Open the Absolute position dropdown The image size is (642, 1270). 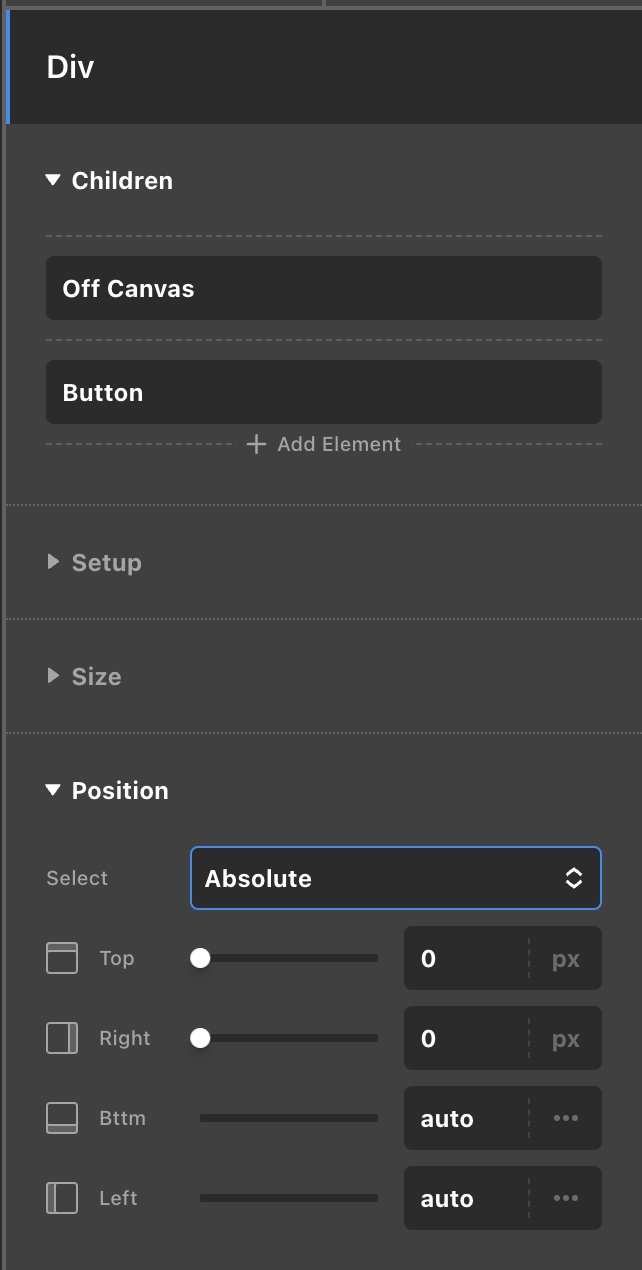click(396, 879)
